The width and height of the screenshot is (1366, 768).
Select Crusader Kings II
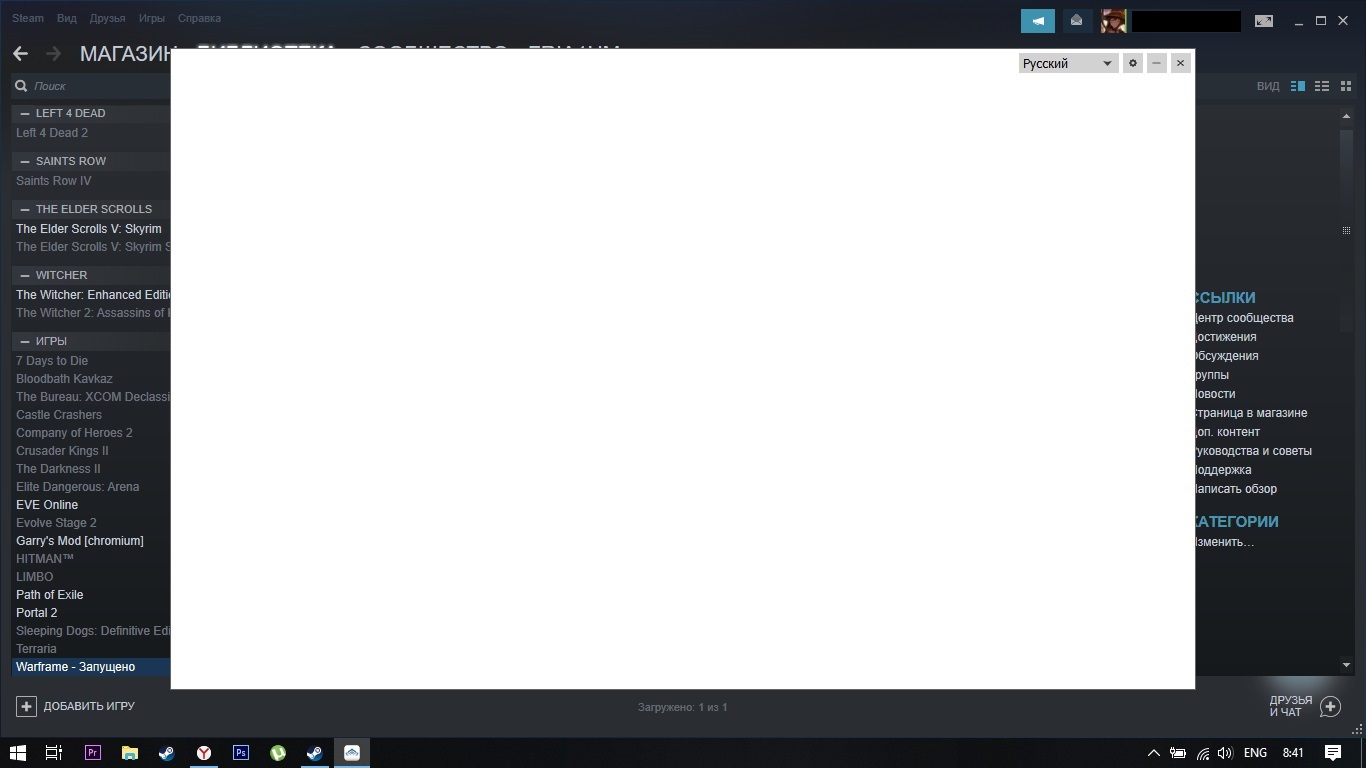pyautogui.click(x=62, y=451)
